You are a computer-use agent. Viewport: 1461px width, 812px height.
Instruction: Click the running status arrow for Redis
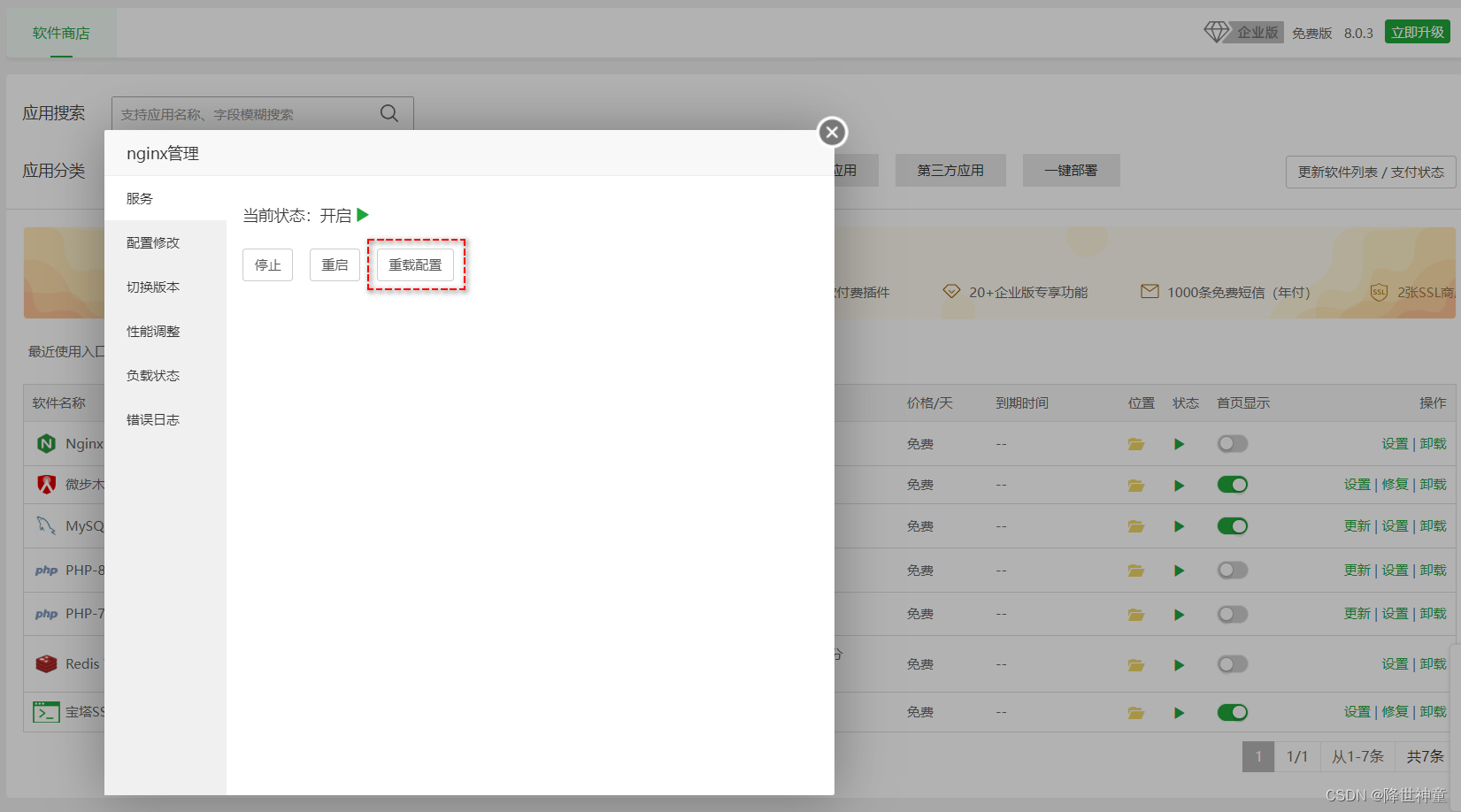(x=1179, y=664)
